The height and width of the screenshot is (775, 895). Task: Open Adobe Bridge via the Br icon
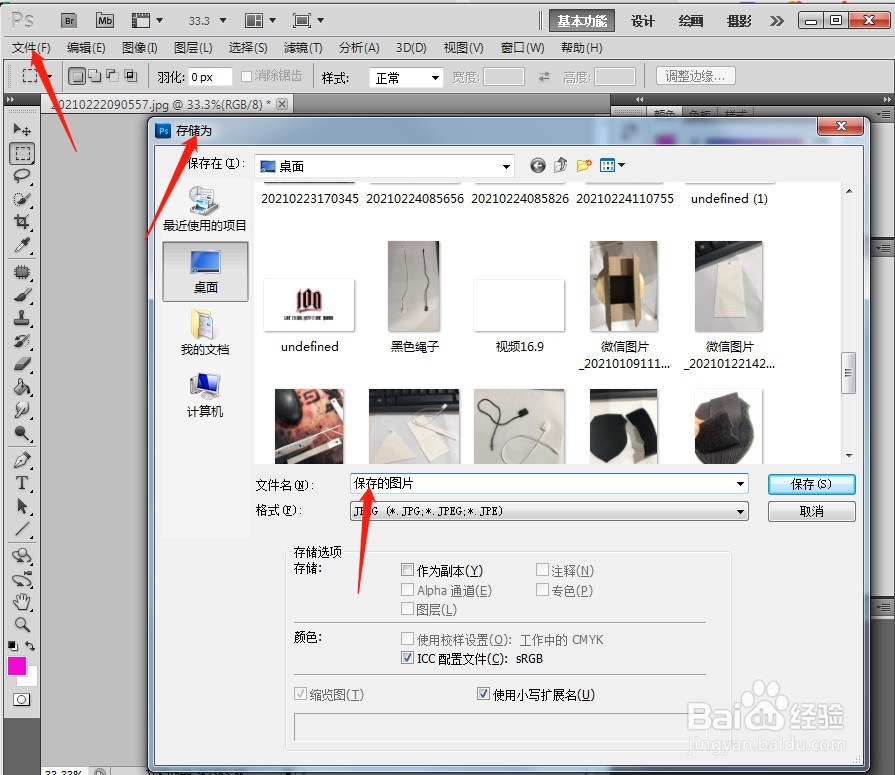68,19
